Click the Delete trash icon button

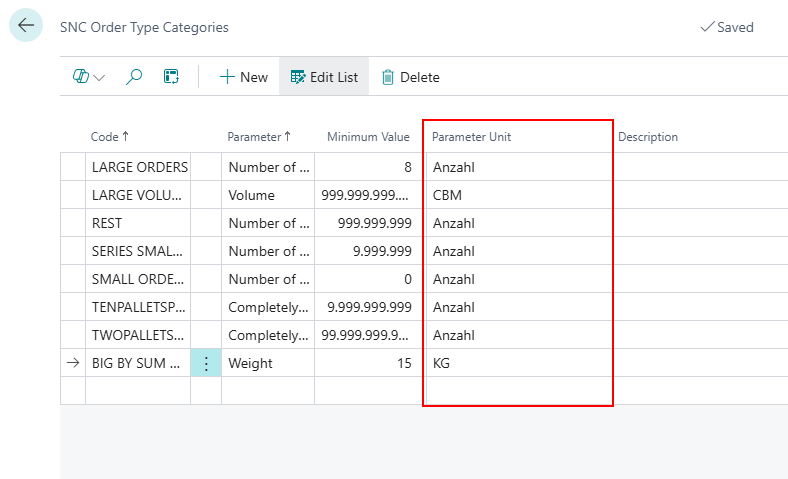[410, 77]
